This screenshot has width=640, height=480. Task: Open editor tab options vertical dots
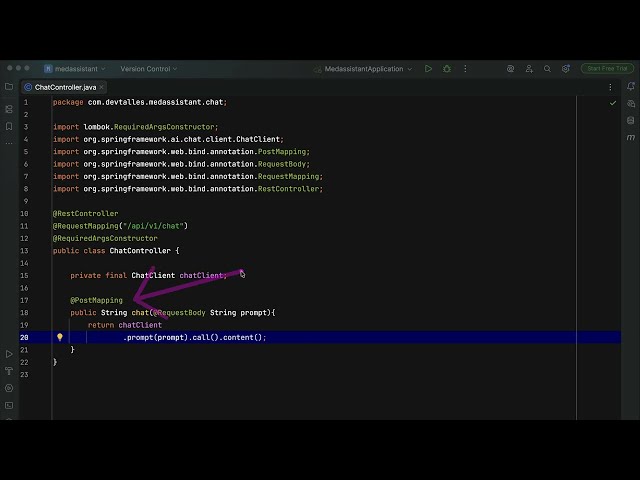[x=610, y=87]
